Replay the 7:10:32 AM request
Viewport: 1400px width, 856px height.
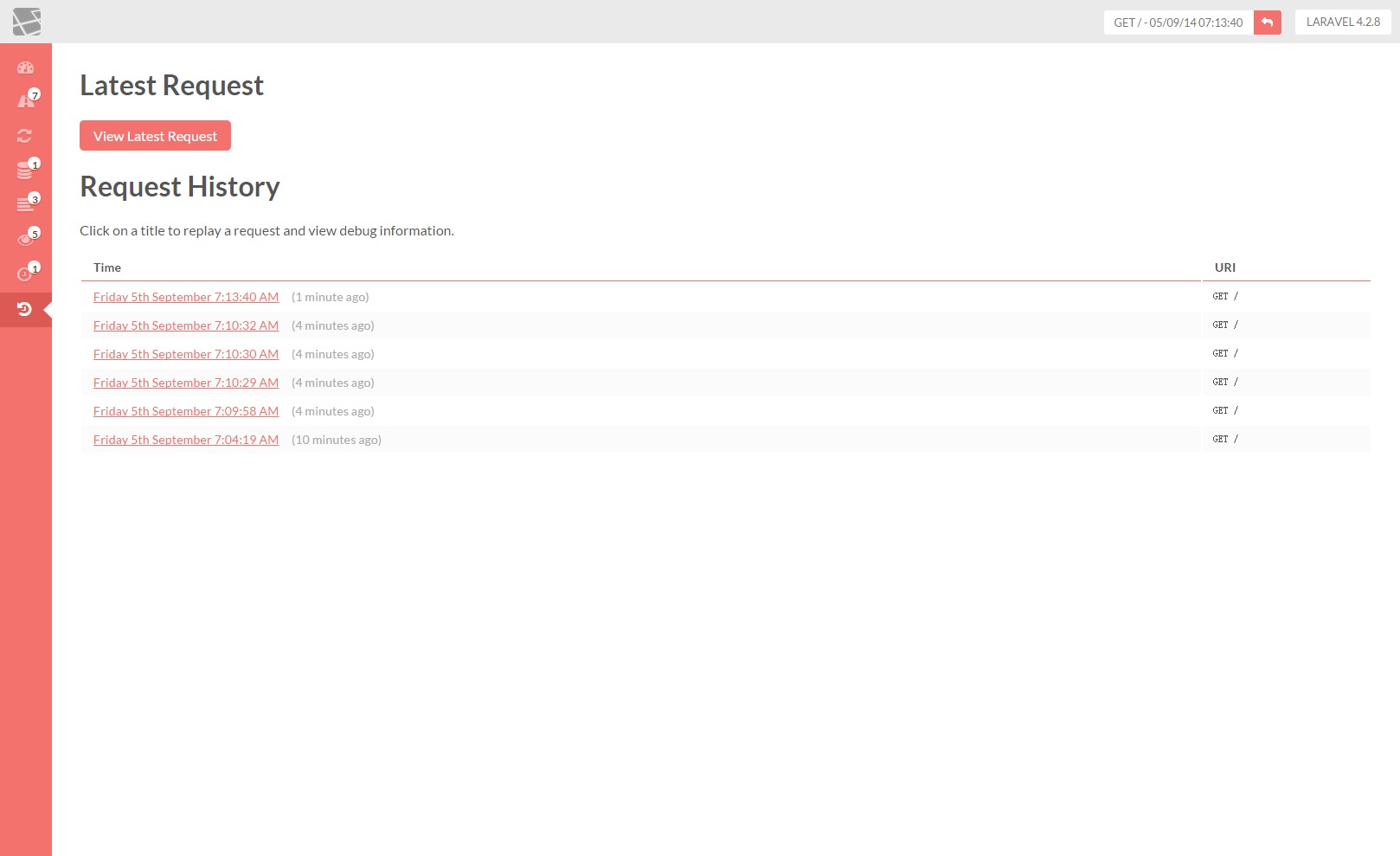point(186,325)
